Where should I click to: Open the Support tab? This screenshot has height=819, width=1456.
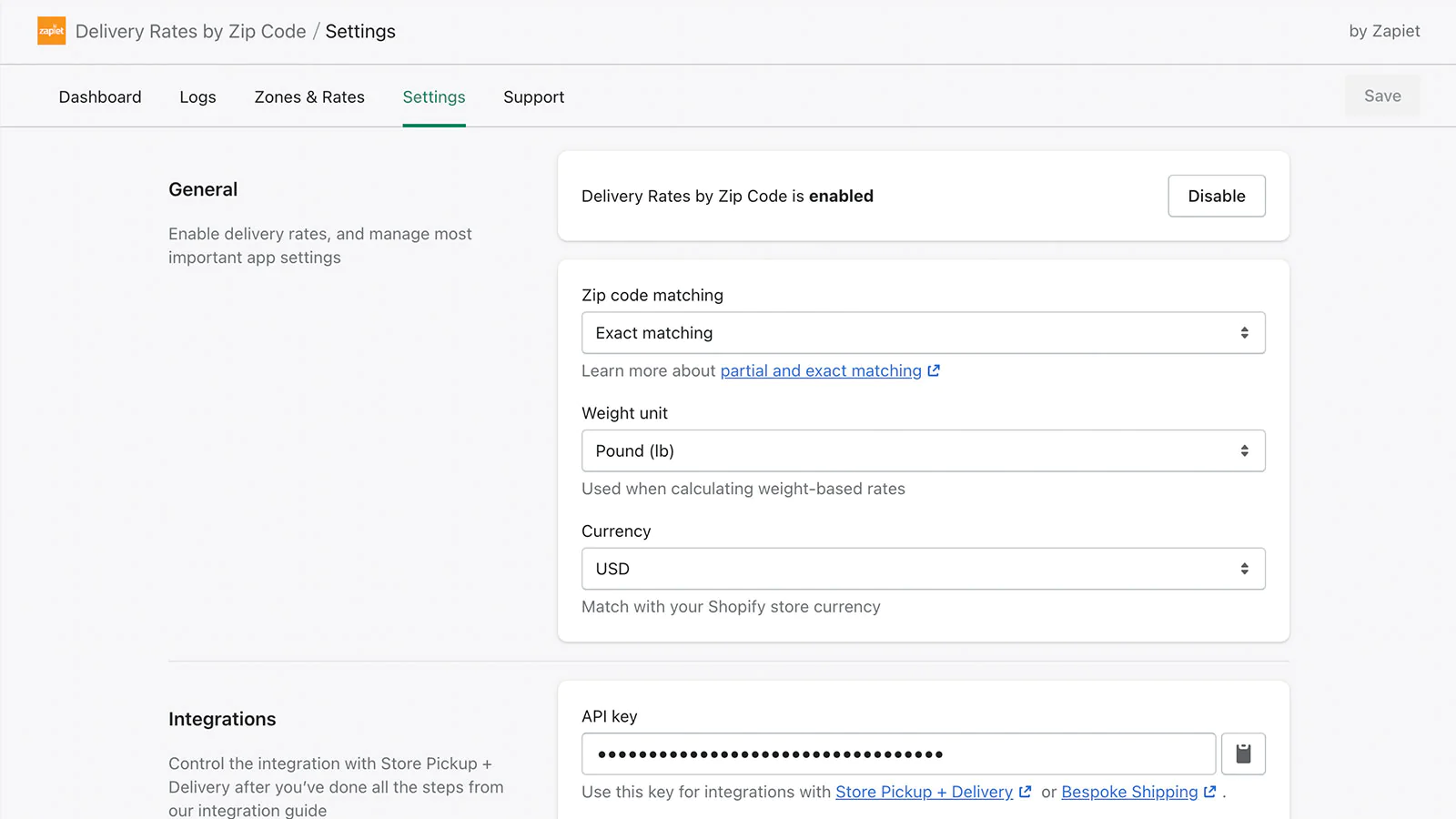coord(533,96)
